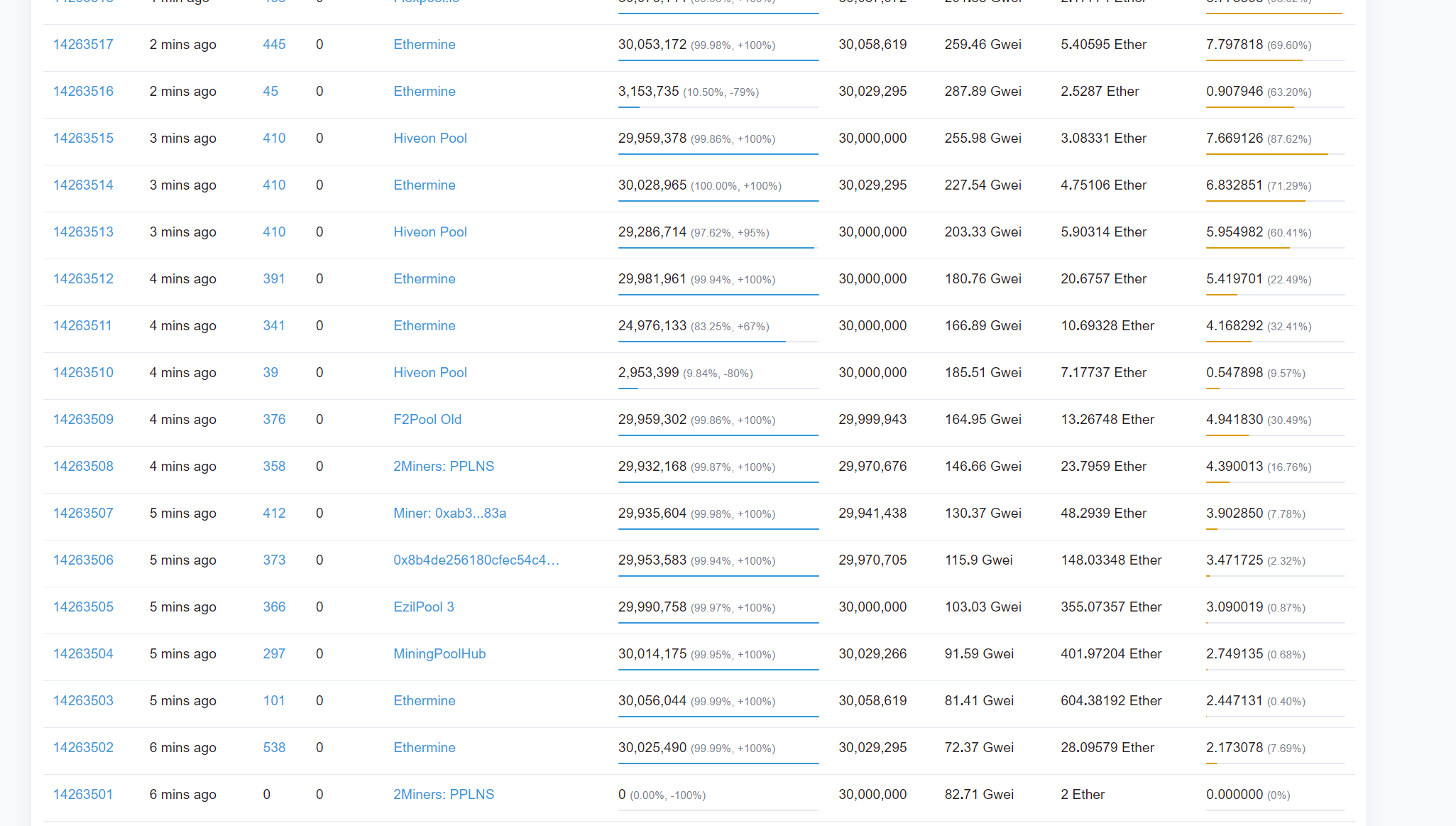The width and height of the screenshot is (1456, 826).
Task: Click burnt fees bar for block 14263515
Action: click(1275, 154)
